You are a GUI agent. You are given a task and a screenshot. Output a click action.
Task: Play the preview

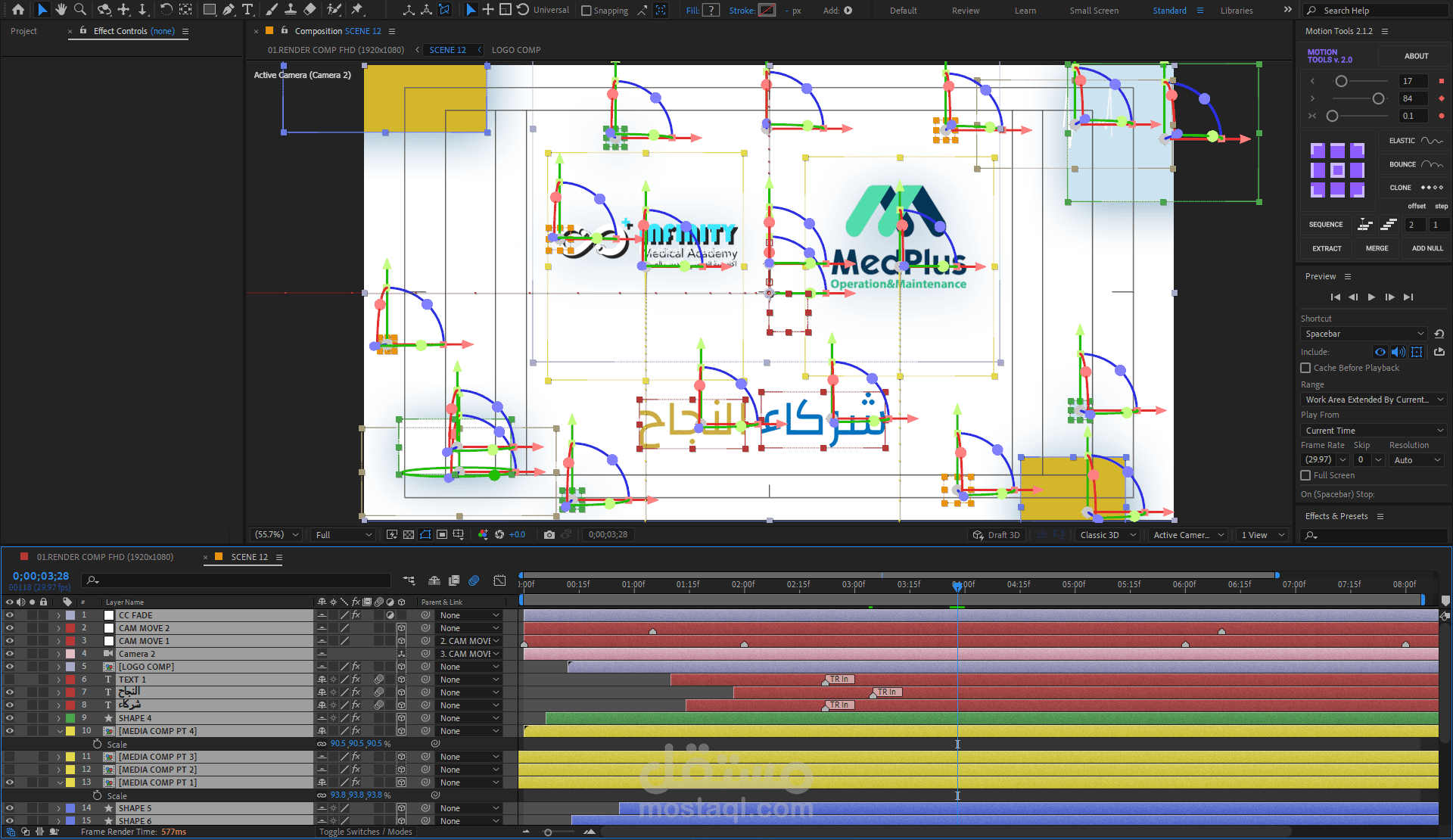(x=1371, y=297)
